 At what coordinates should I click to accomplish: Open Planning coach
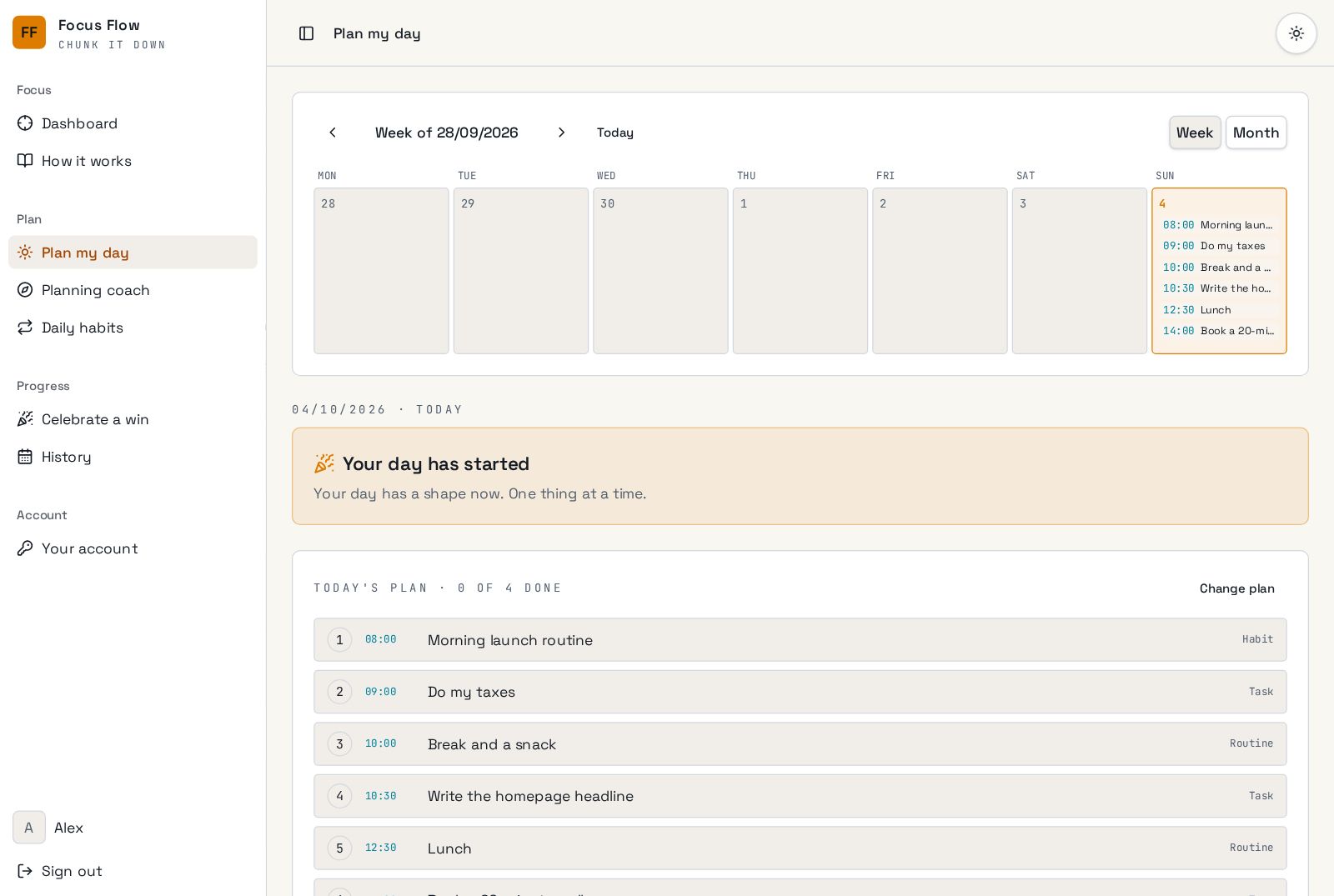click(x=133, y=290)
